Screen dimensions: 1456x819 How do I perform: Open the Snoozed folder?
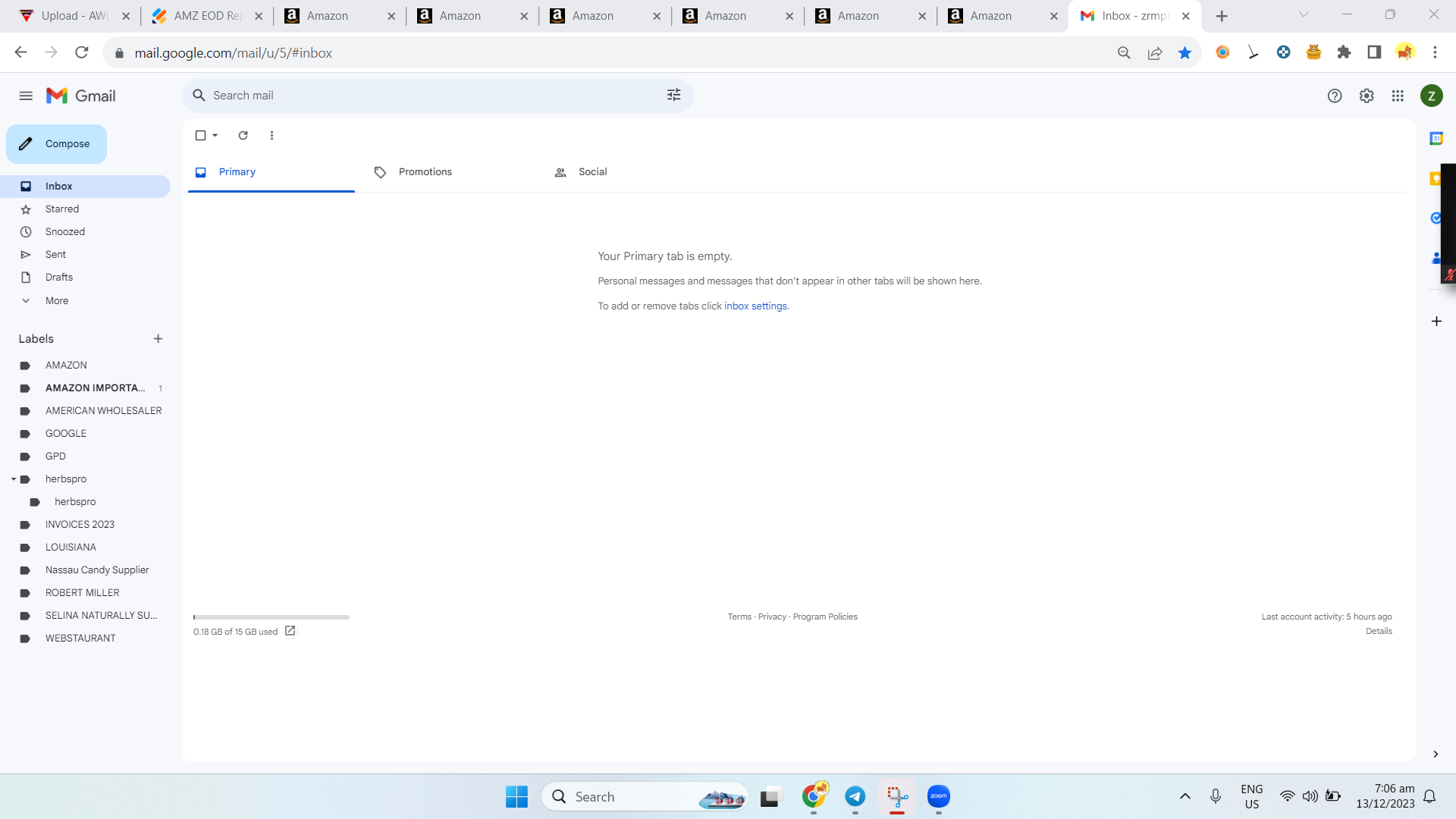click(85, 232)
